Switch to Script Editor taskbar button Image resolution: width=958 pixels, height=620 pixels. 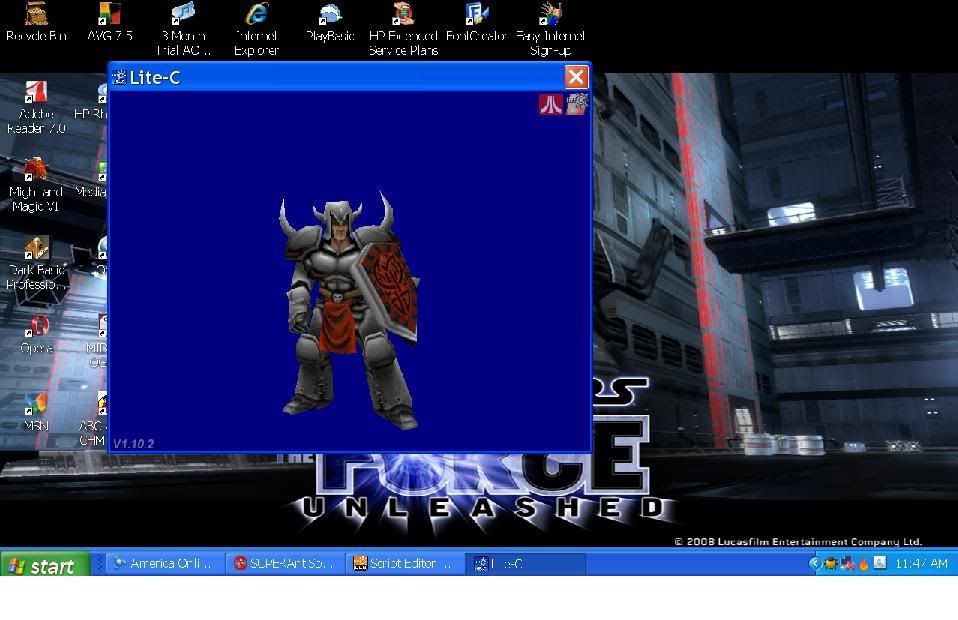coord(404,564)
